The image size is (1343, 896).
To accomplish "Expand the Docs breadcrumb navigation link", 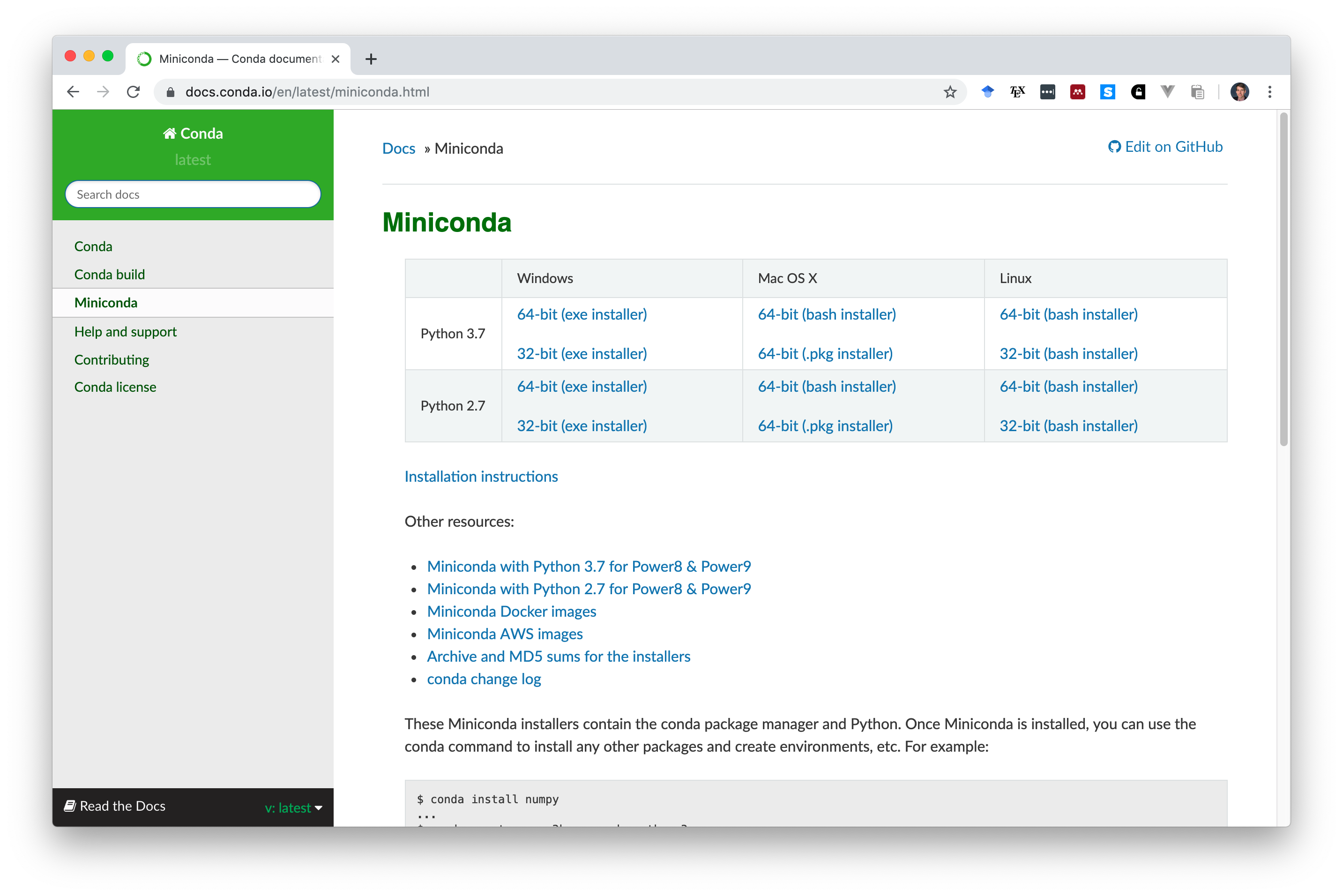I will click(x=398, y=148).
